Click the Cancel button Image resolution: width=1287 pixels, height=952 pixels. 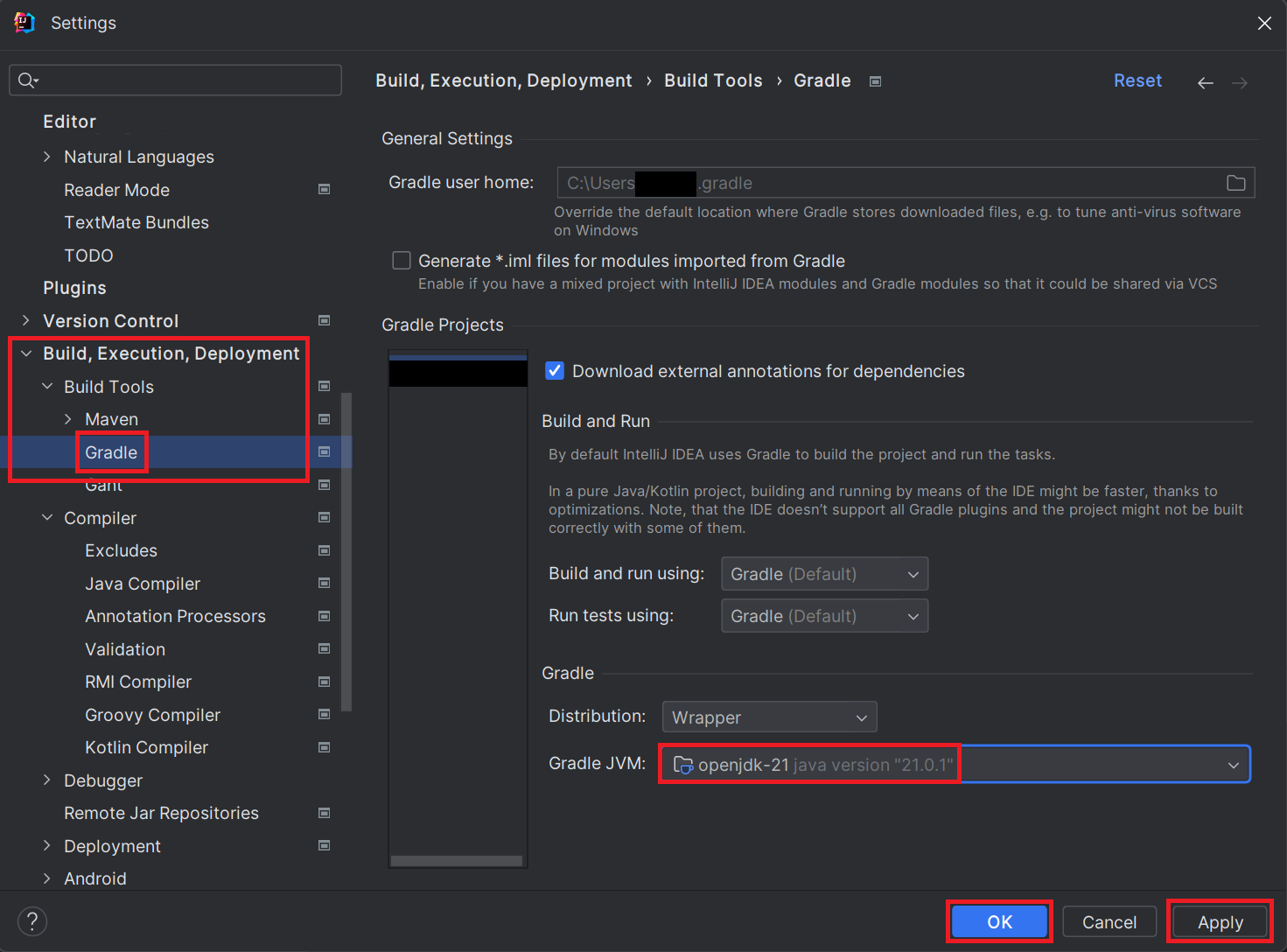coord(1109,921)
